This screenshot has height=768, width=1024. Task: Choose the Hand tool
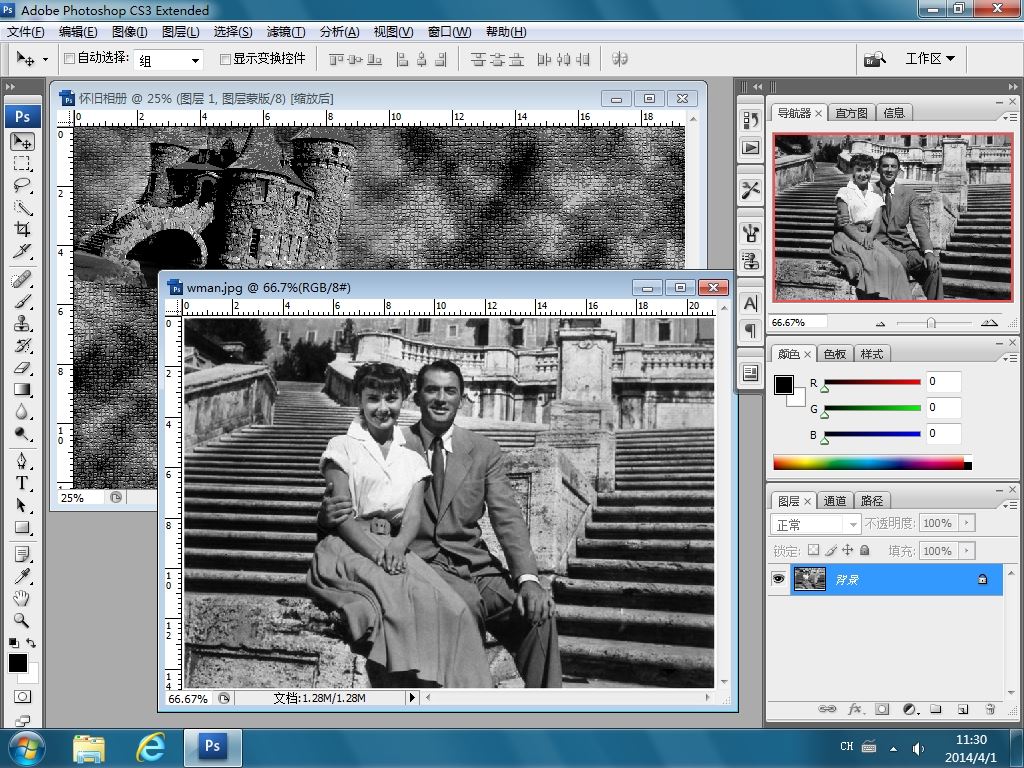click(22, 598)
